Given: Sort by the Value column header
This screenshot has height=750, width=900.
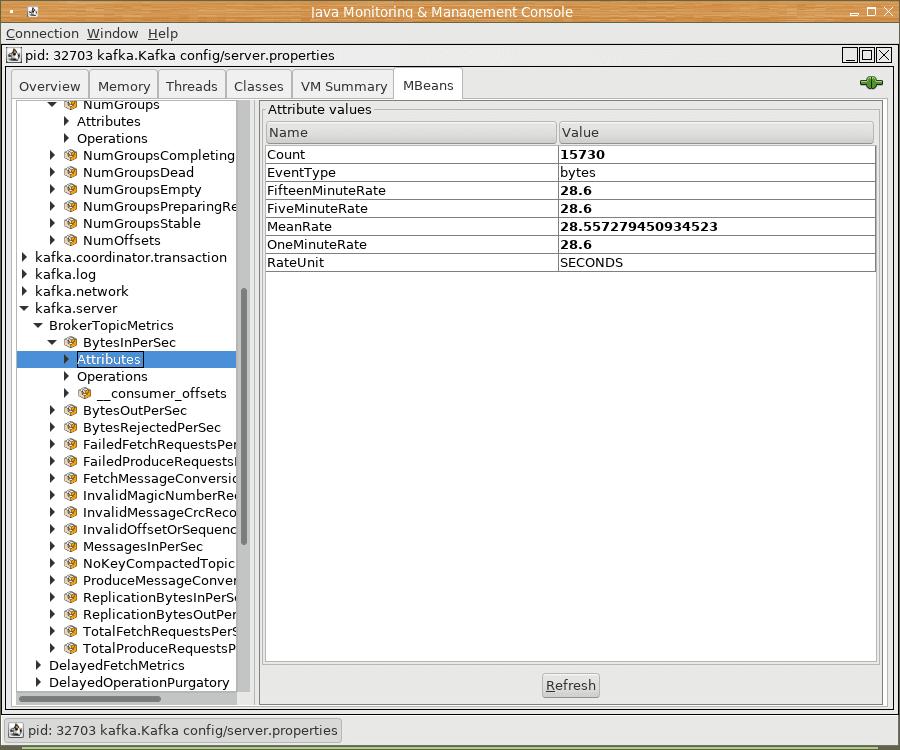Looking at the screenshot, I should 716,133.
